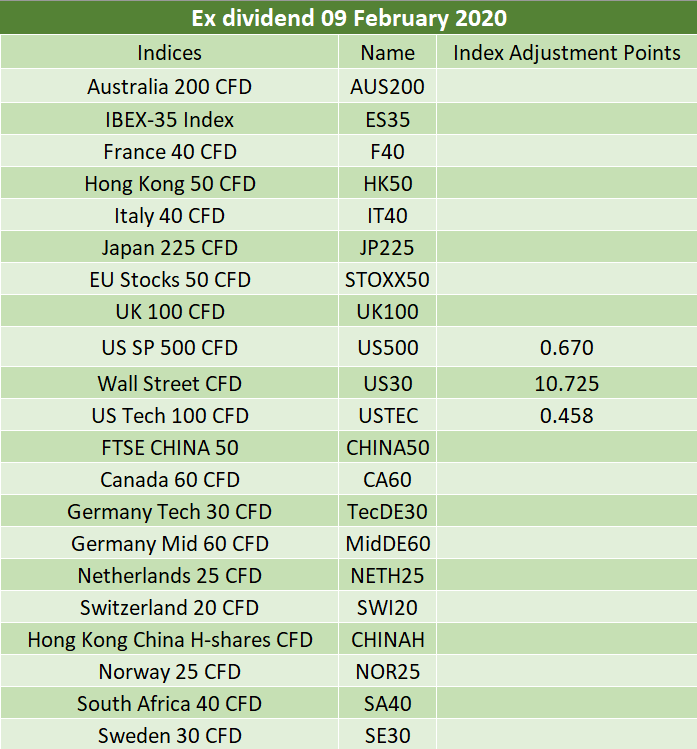Select the 'France 40 CFD' row label
Image resolution: width=697 pixels, height=749 pixels.
[x=170, y=152]
